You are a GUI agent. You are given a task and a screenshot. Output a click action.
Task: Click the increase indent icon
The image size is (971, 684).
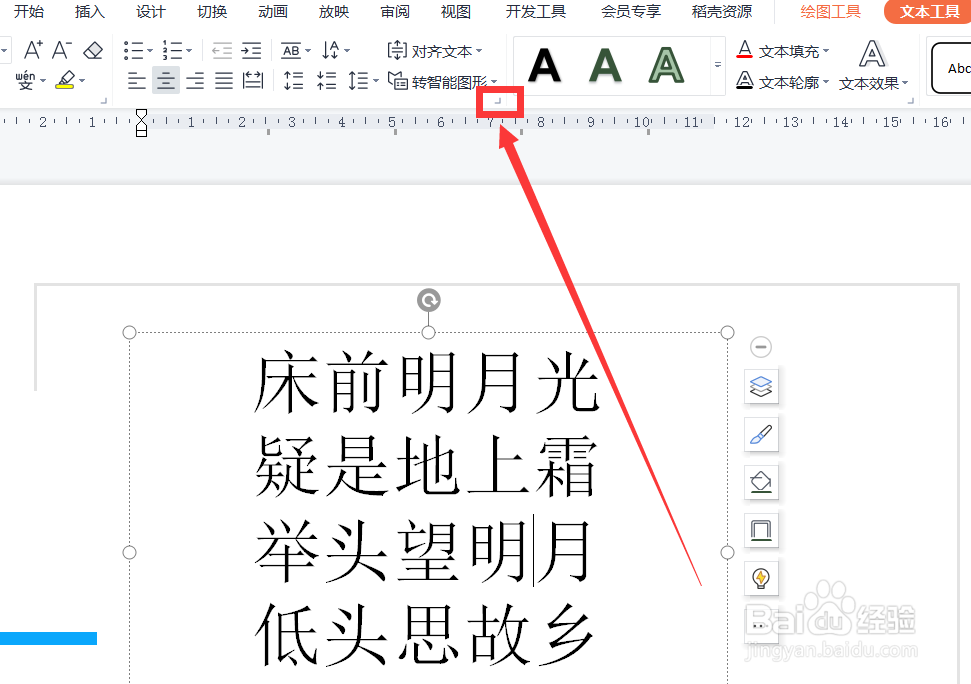(x=251, y=51)
